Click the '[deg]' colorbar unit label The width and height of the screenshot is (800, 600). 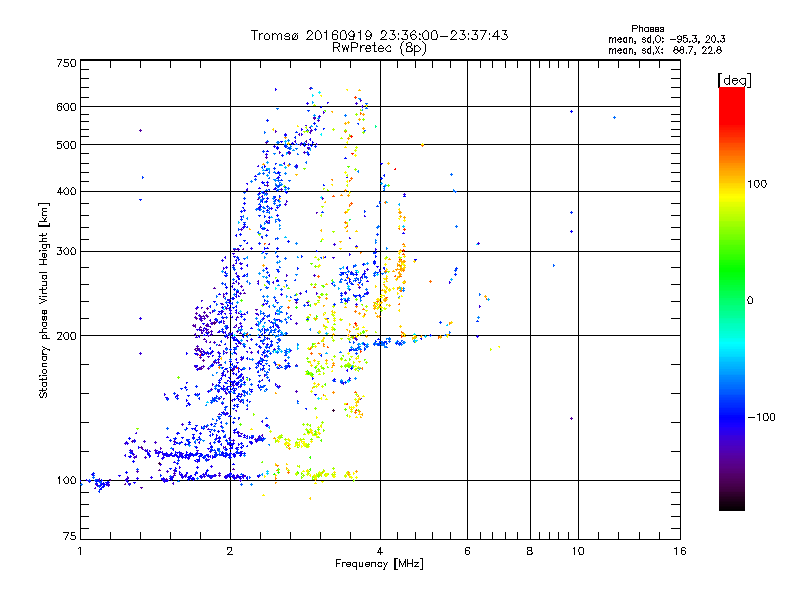pos(734,80)
